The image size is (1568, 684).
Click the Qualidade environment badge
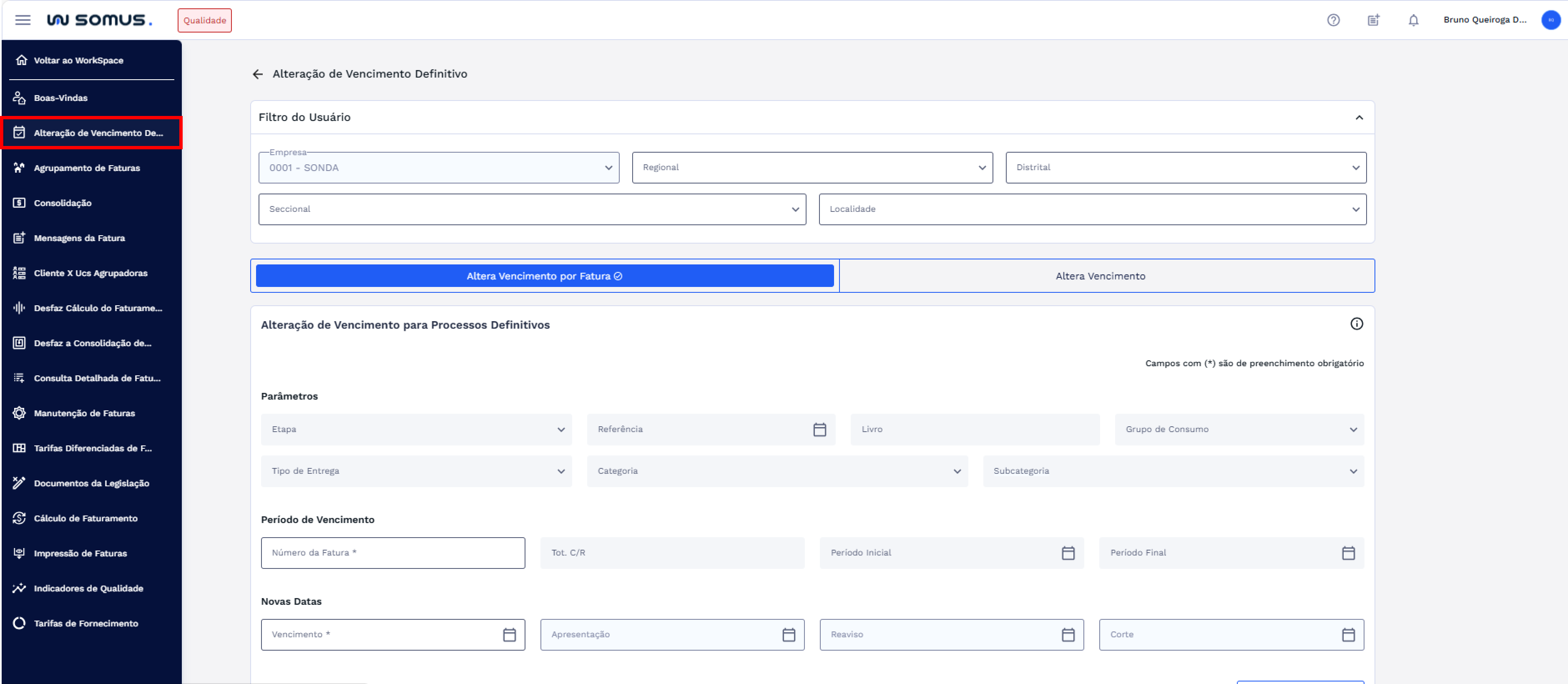pos(204,21)
